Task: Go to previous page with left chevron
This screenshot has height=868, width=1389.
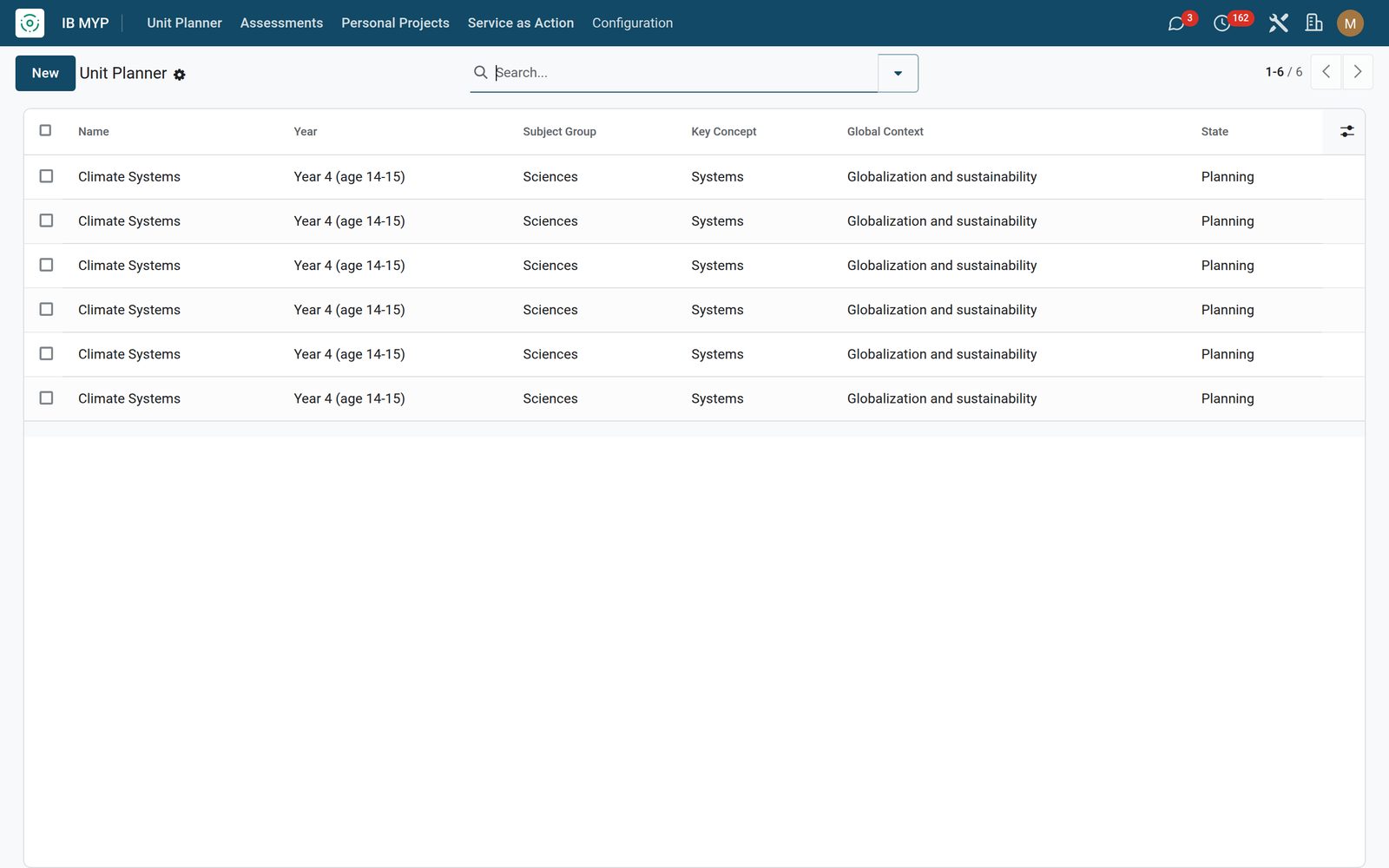Action: click(1326, 72)
